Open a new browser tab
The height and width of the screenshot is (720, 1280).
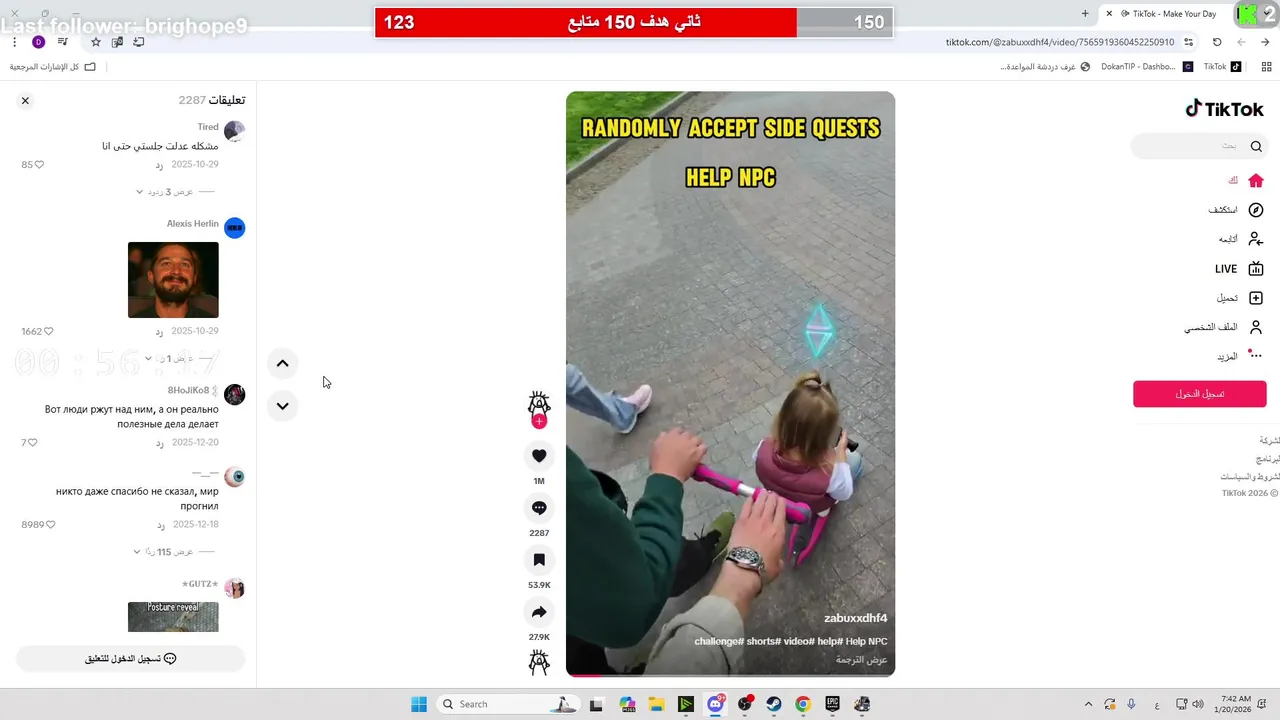click(x=1085, y=13)
